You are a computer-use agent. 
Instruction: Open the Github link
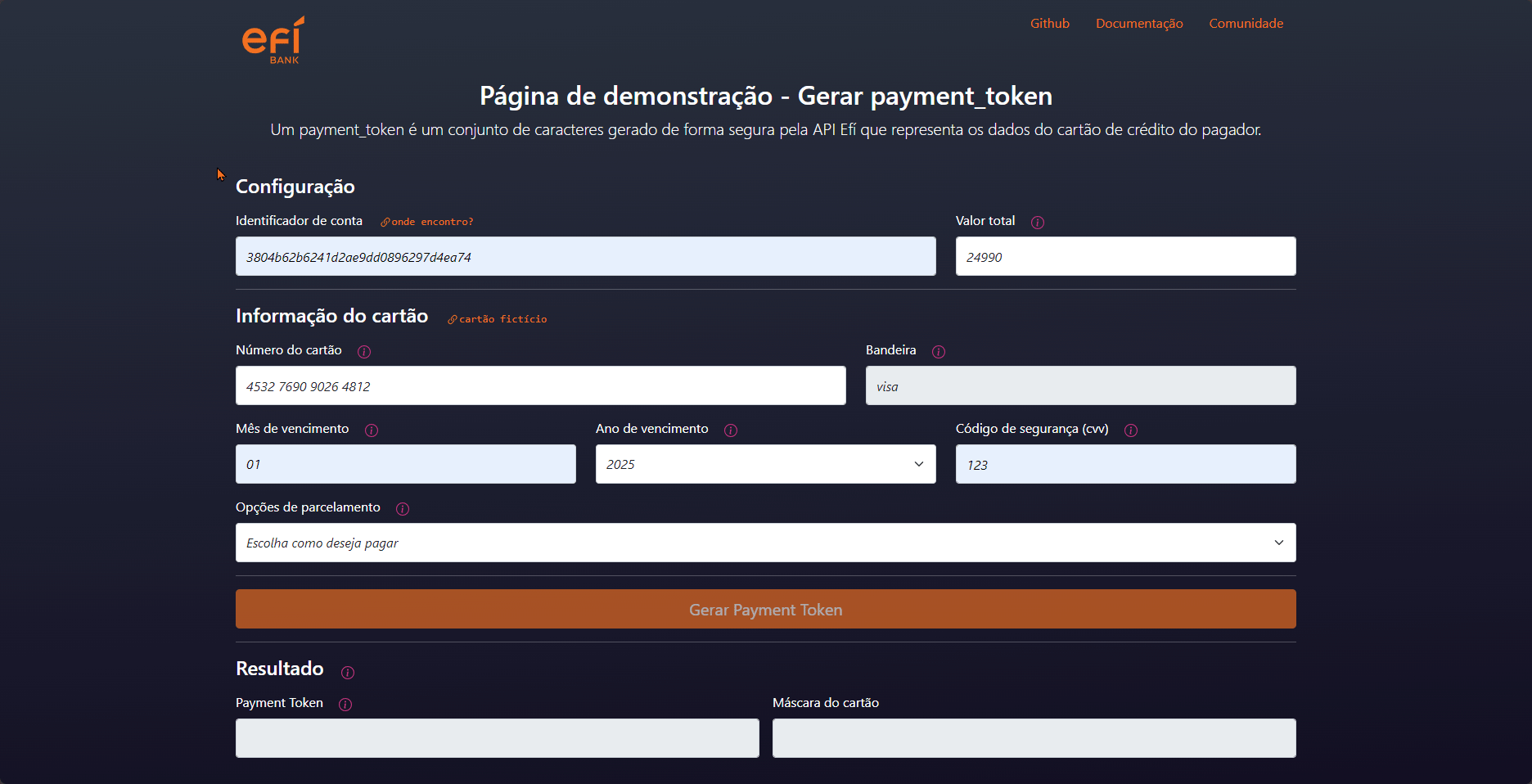[1050, 24]
